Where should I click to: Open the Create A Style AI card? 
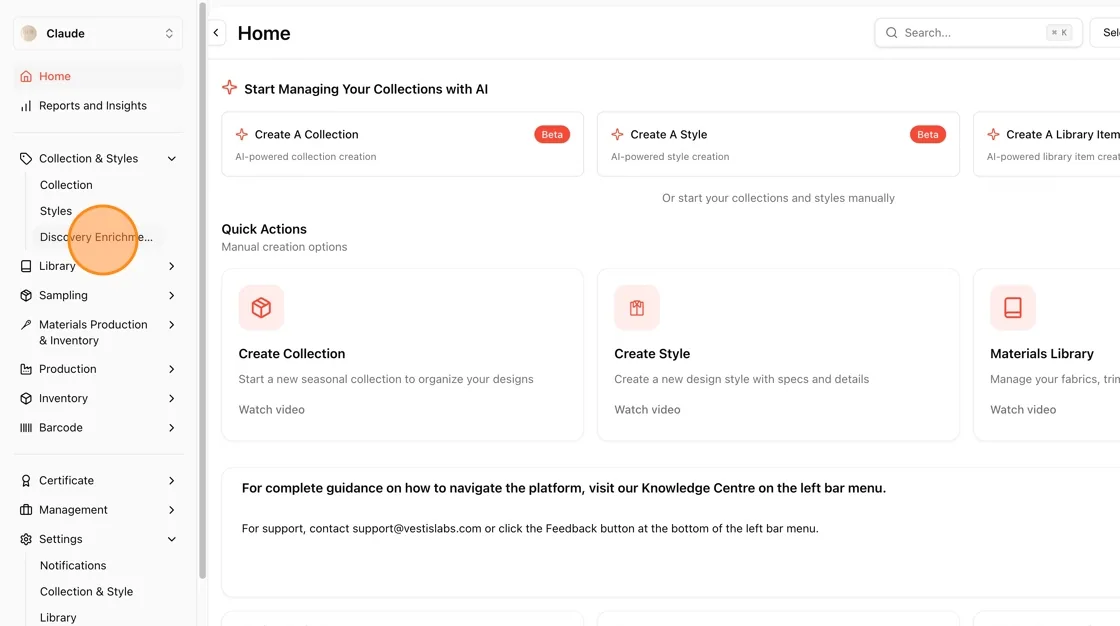(x=778, y=144)
